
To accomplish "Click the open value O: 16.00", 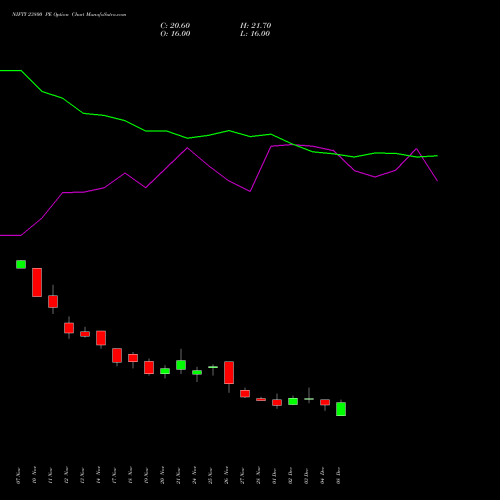I will 175,34.
